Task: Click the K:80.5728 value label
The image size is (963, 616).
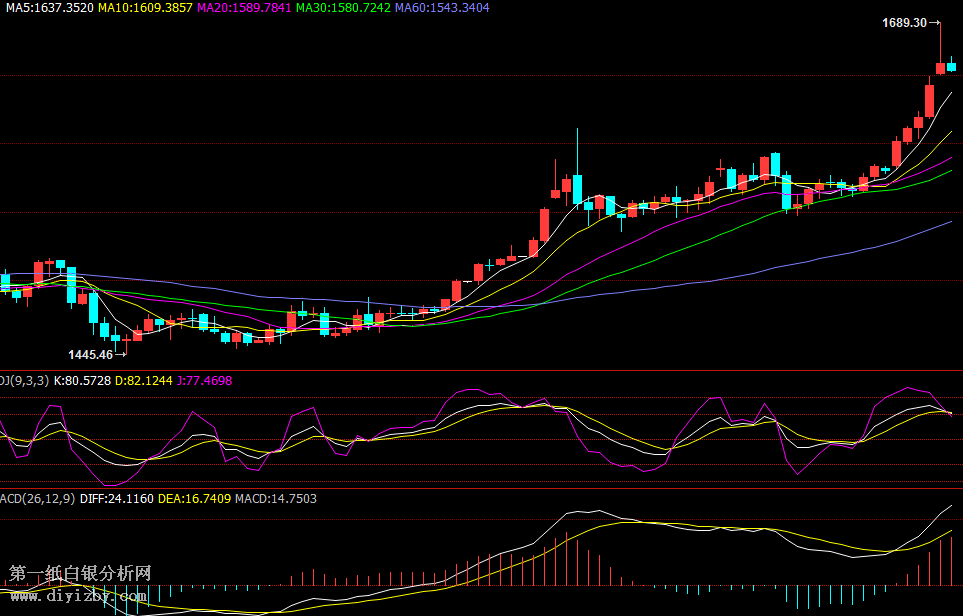Action: click(82, 380)
